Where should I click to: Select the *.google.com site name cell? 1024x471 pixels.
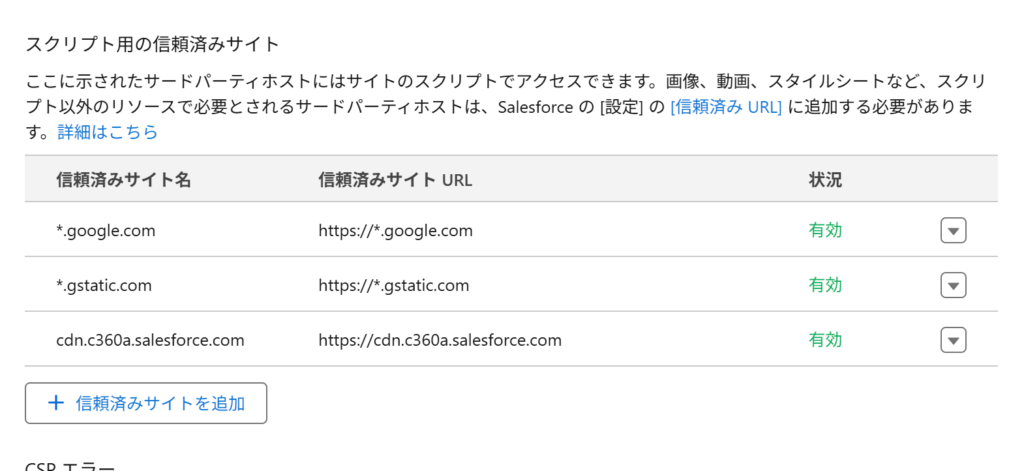pos(106,231)
